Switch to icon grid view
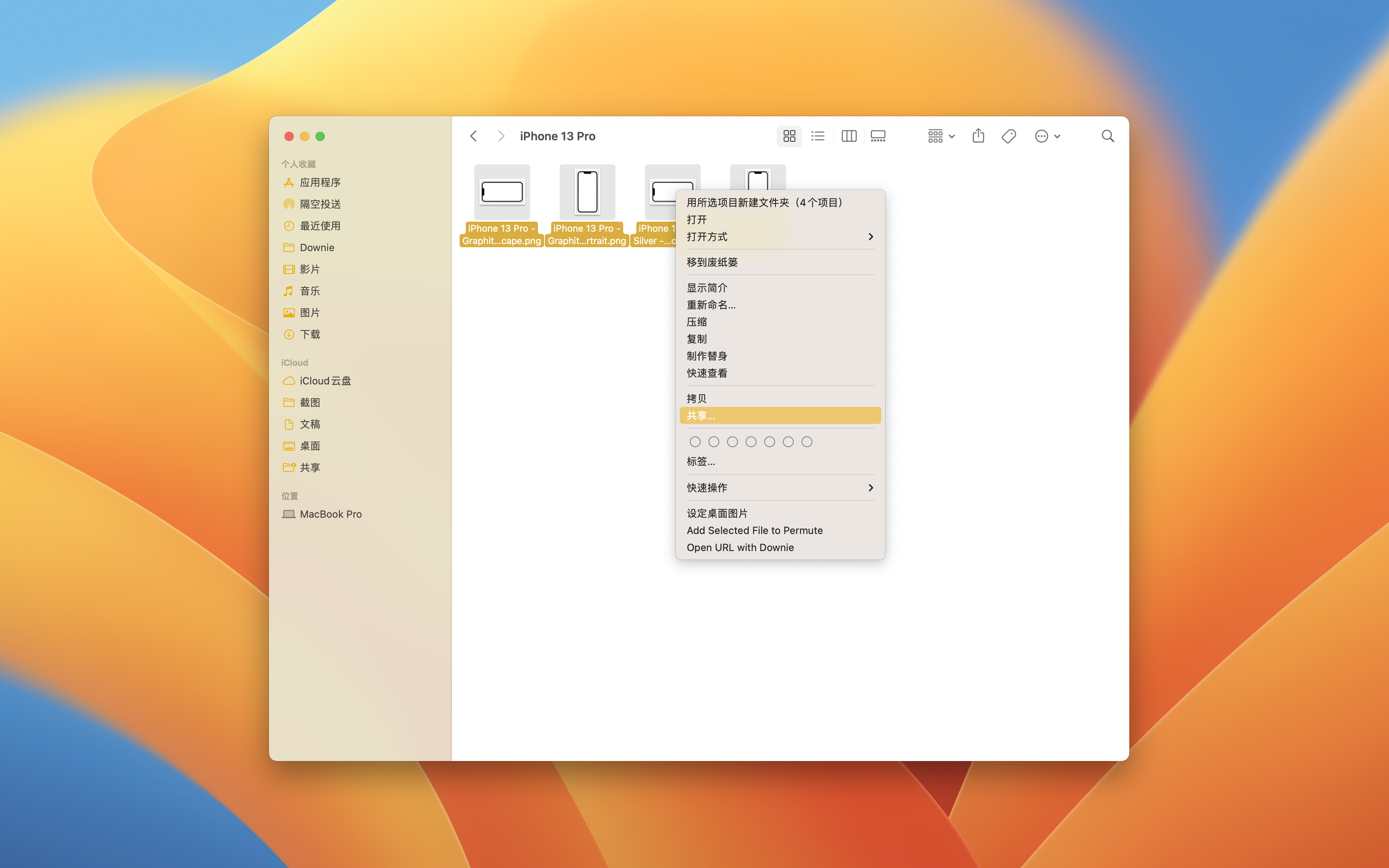1389x868 pixels. point(789,136)
